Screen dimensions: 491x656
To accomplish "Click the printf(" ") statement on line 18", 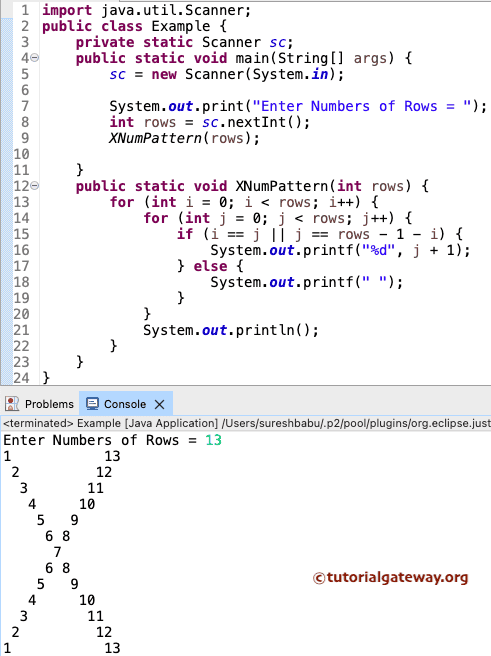I will pyautogui.click(x=307, y=282).
